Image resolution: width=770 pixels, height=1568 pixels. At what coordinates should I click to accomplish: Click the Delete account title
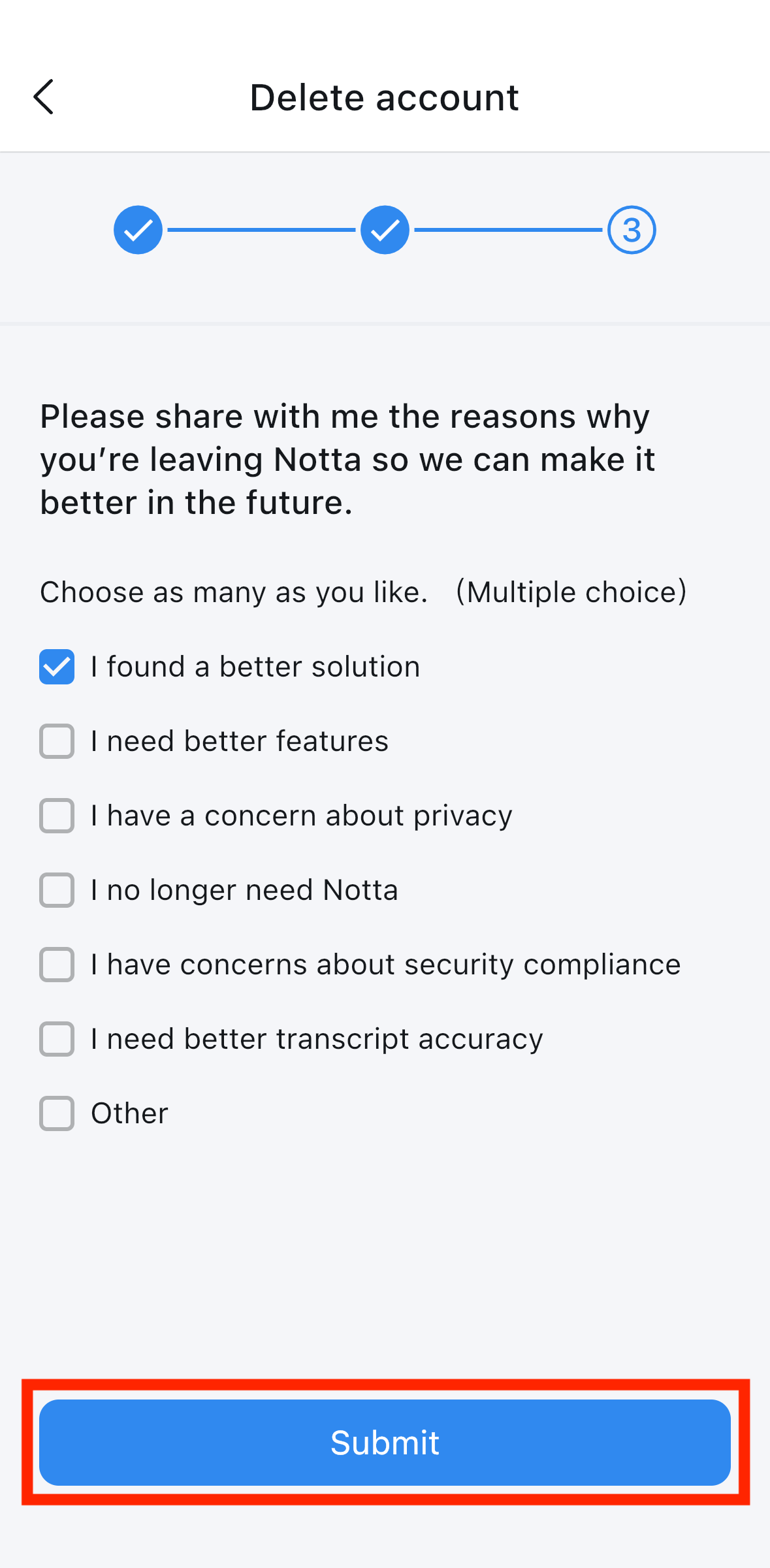click(x=384, y=97)
